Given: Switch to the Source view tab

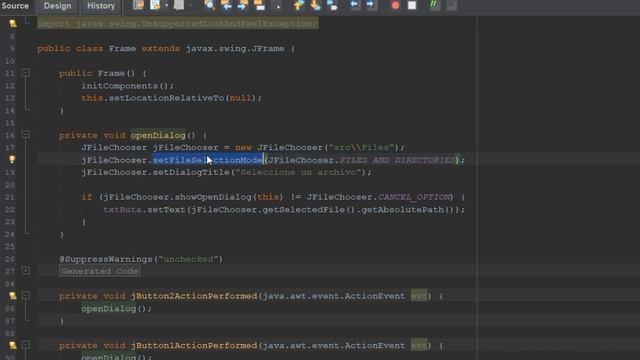Looking at the screenshot, I should (16, 6).
